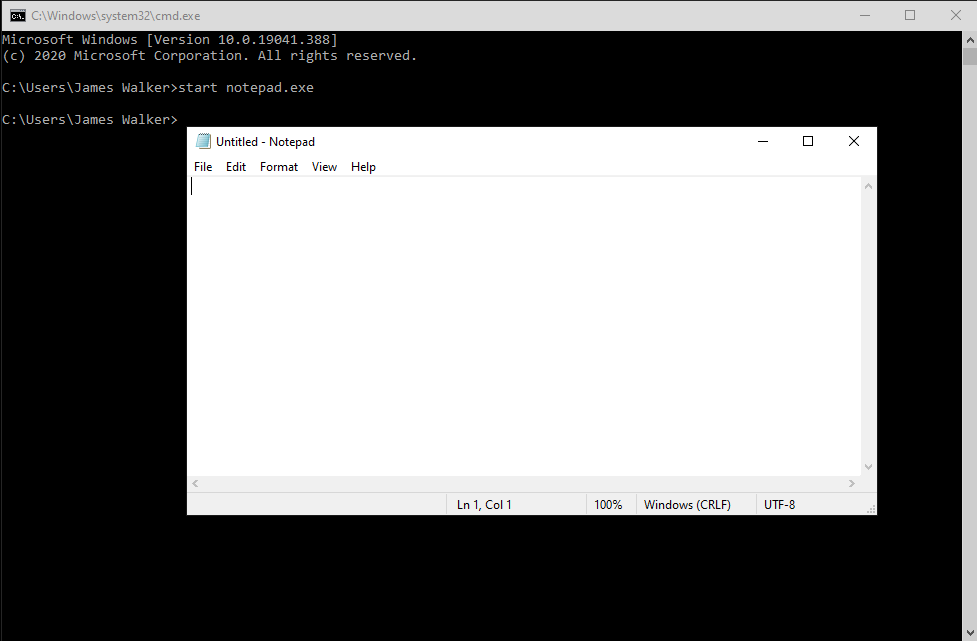
Task: Open the Edit menu in Notepad
Action: click(236, 167)
